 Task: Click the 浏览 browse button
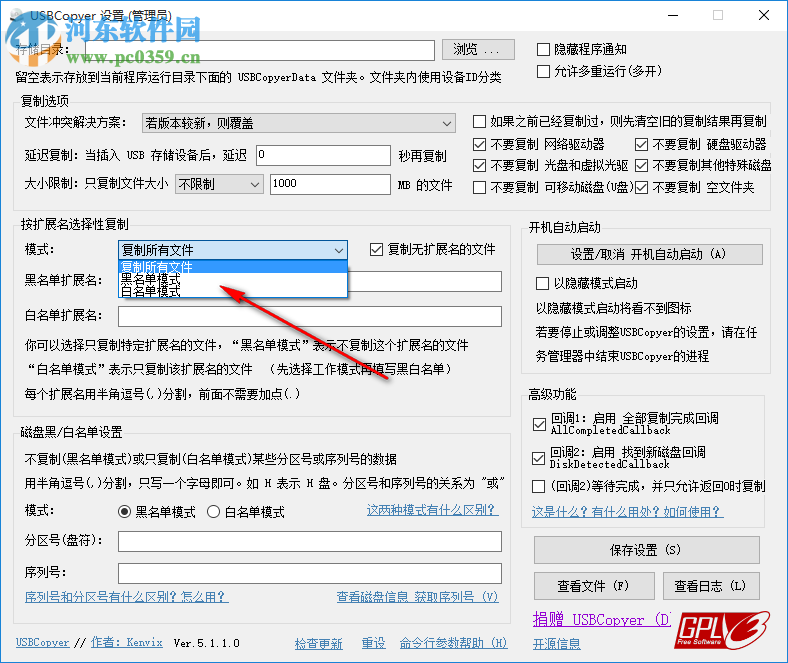tap(478, 49)
